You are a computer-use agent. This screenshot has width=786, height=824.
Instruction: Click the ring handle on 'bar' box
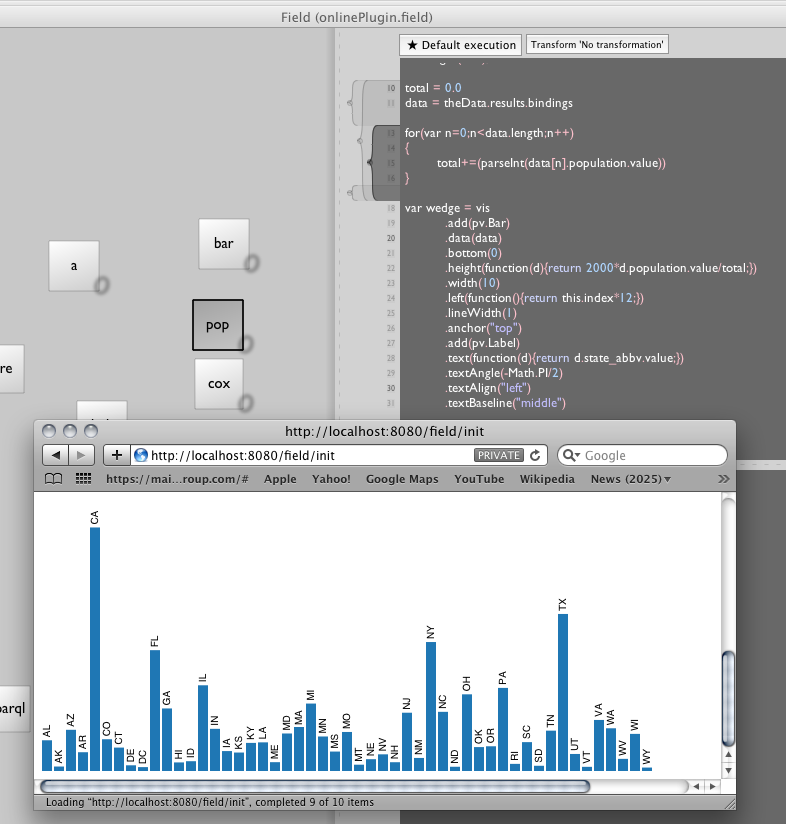252,262
